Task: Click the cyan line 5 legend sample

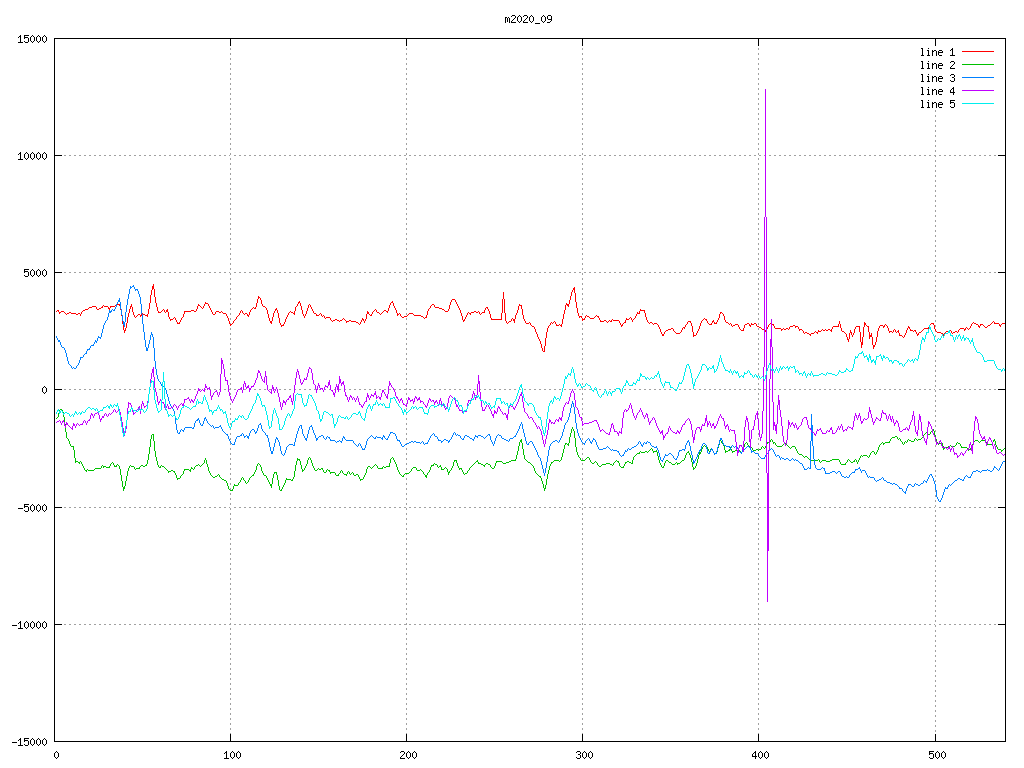Action: pos(978,104)
